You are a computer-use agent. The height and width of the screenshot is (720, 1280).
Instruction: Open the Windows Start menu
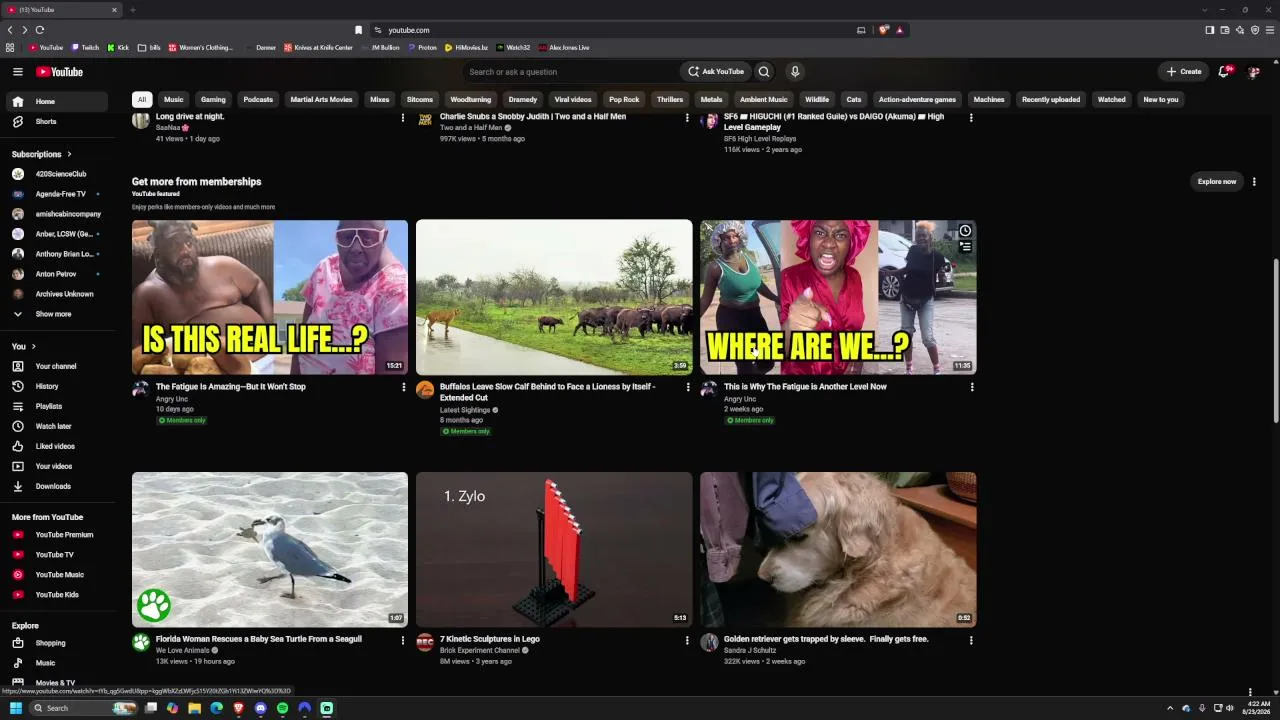pos(16,708)
